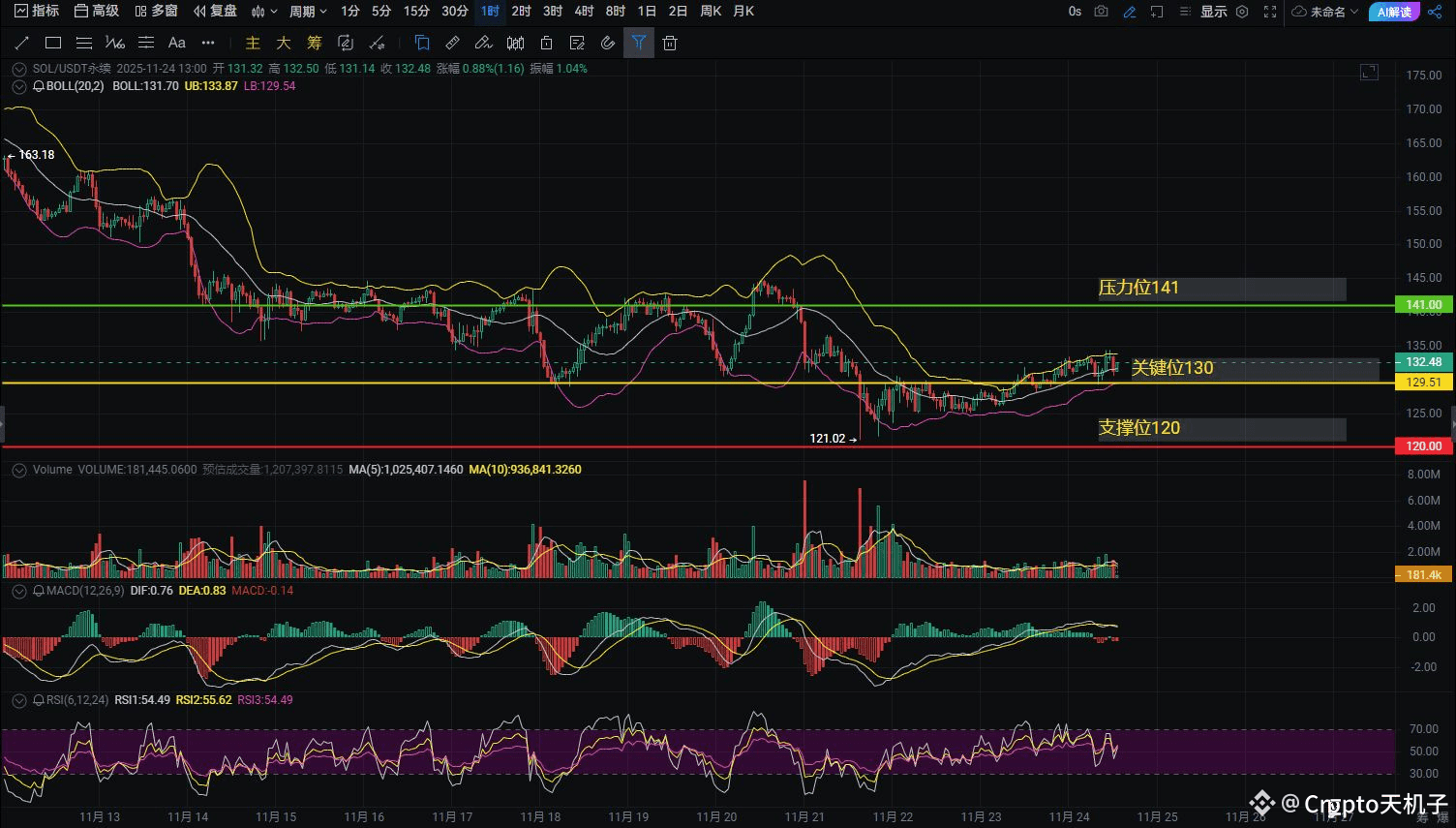Take a chart screenshot with camera icon

1102,12
